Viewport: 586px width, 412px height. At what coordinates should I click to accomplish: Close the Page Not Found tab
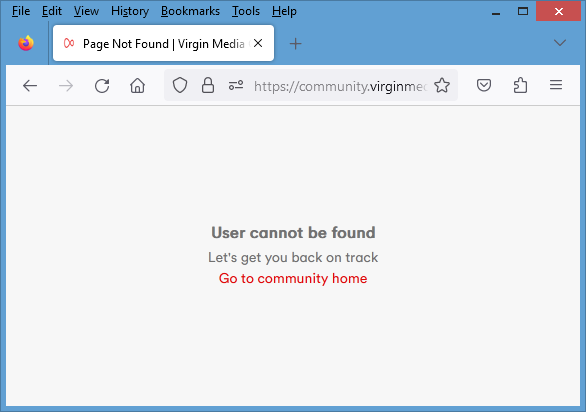(258, 43)
